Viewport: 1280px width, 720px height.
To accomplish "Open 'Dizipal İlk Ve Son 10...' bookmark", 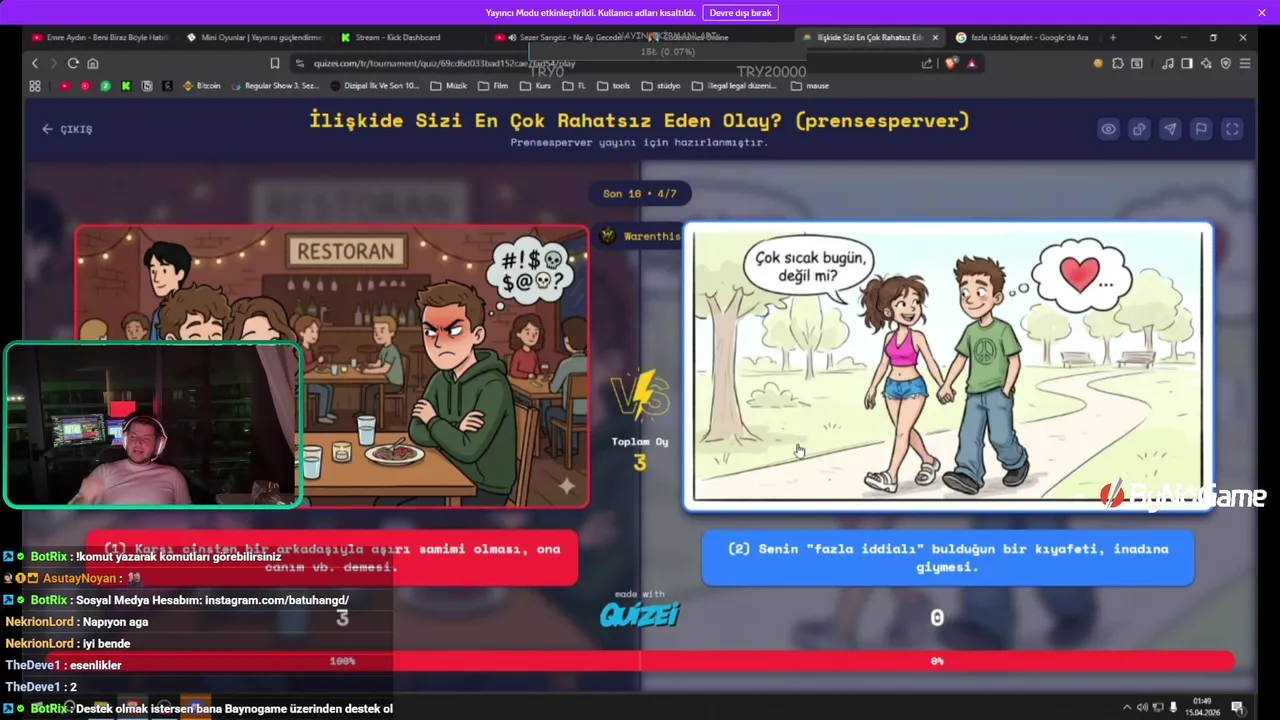I will pos(376,86).
